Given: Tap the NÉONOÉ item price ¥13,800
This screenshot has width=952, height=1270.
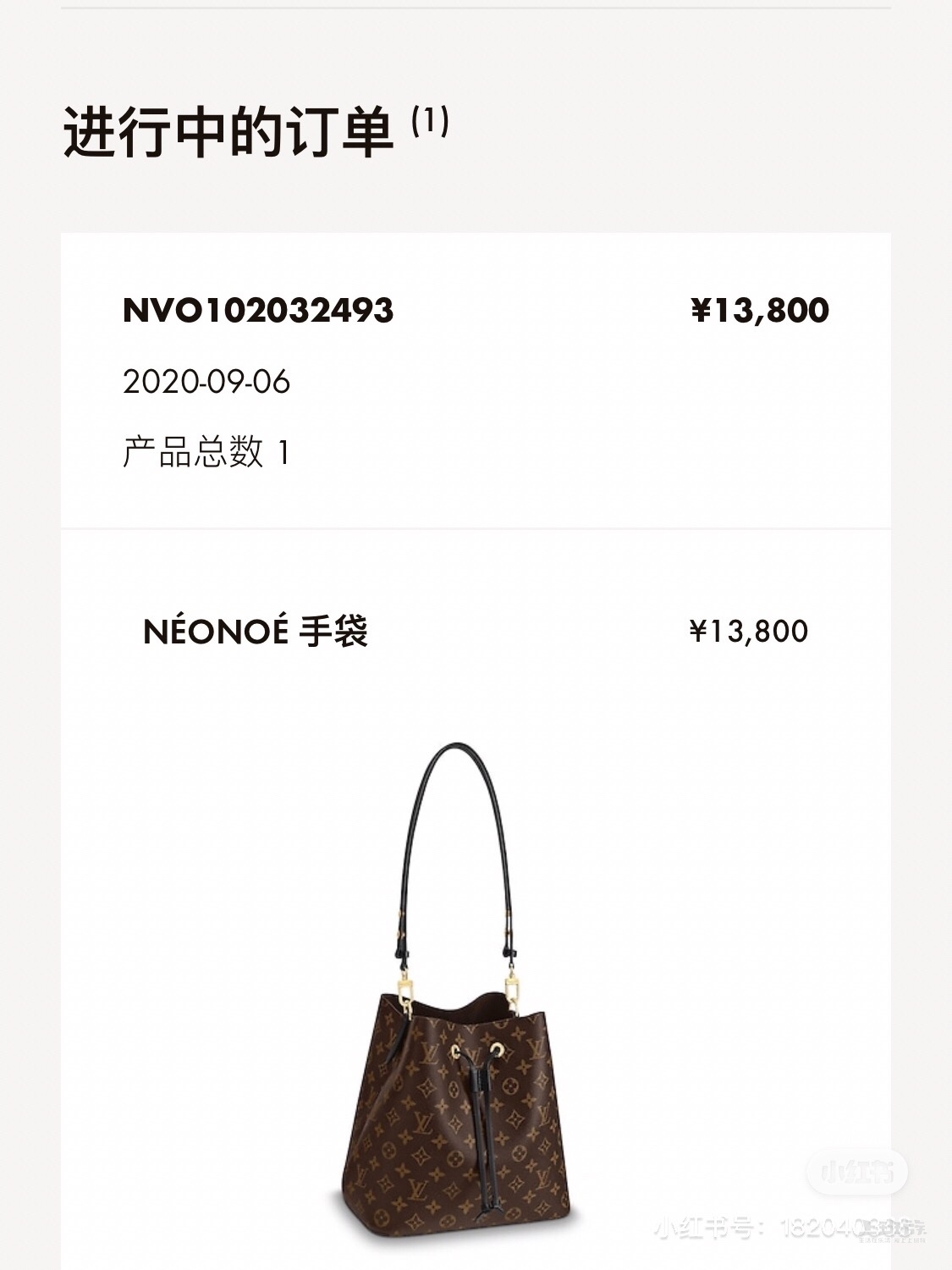Looking at the screenshot, I should click(749, 631).
